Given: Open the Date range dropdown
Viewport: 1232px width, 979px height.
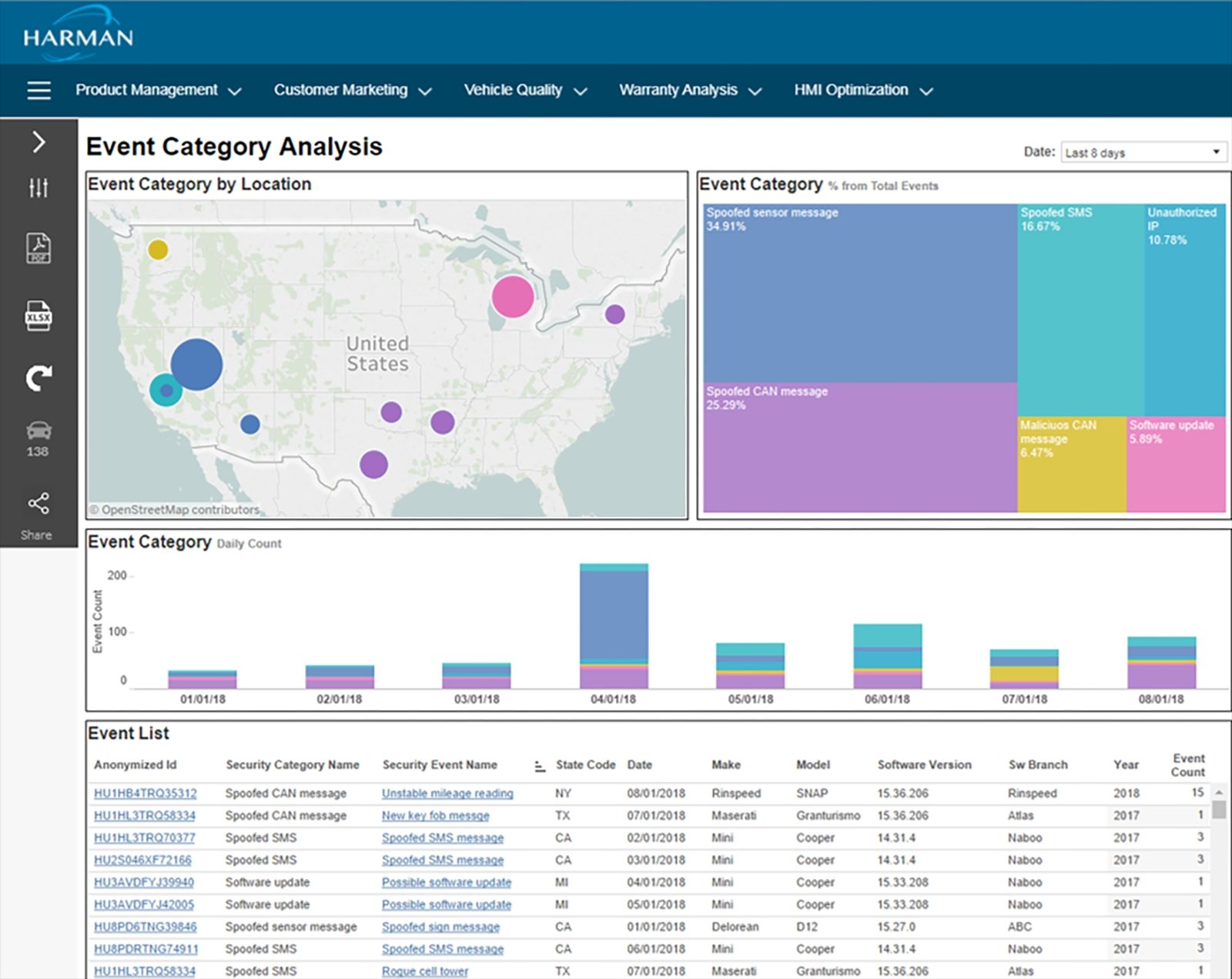Looking at the screenshot, I should 1143,152.
